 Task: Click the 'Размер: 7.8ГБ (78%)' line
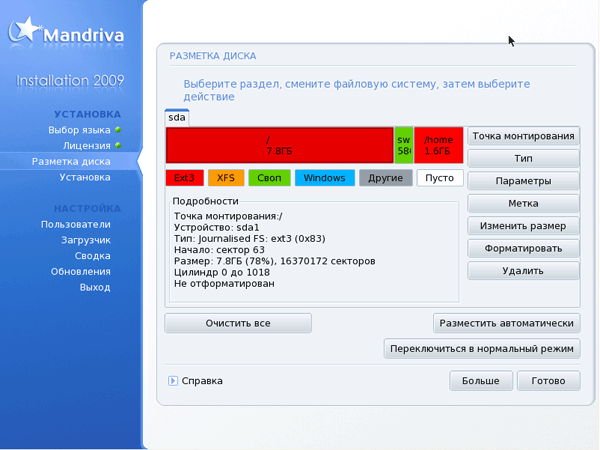point(274,261)
